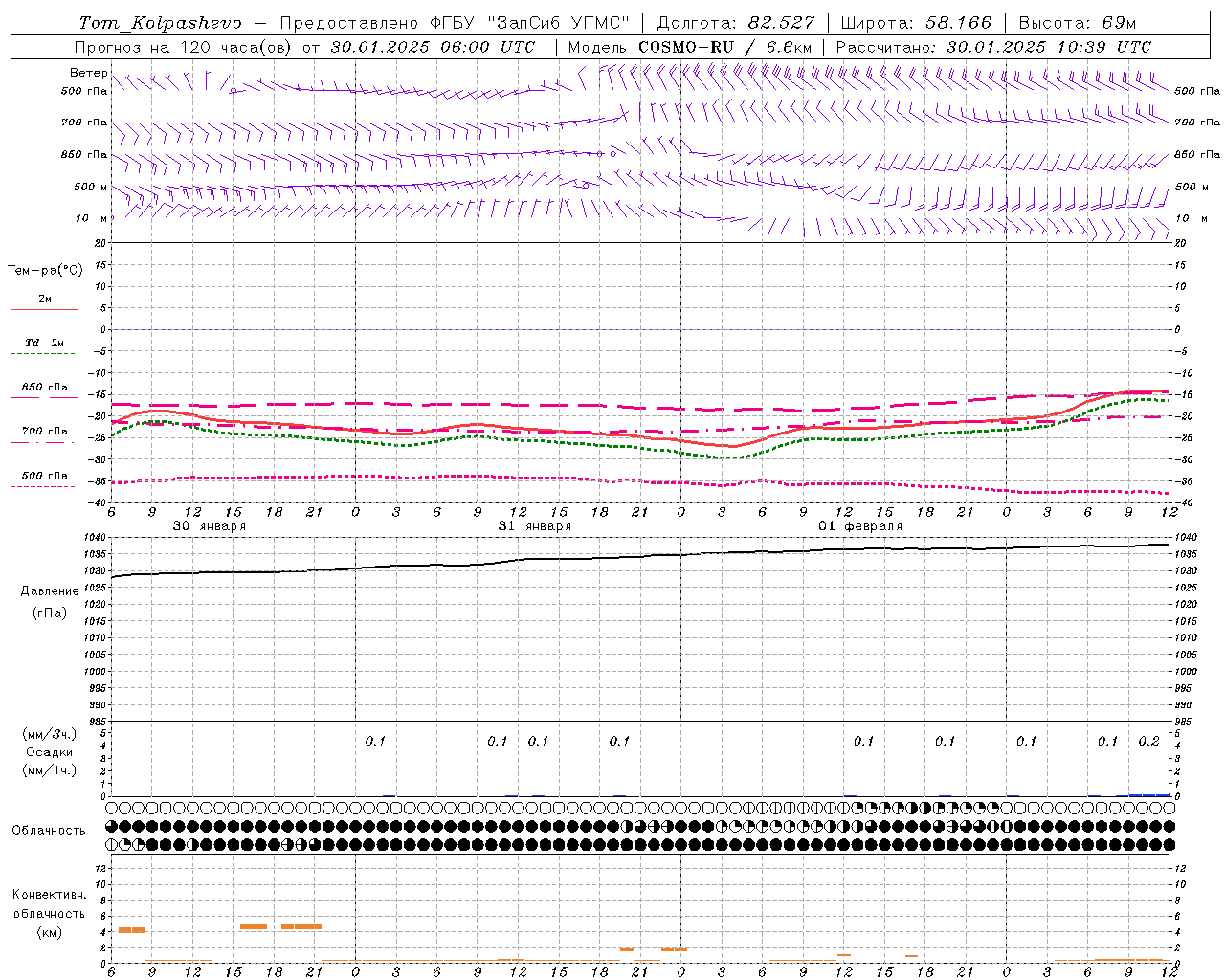Viewport: 1225px width, 980px height.
Task: Click the '500 гПа' temperature legend entry
Action: [45, 476]
